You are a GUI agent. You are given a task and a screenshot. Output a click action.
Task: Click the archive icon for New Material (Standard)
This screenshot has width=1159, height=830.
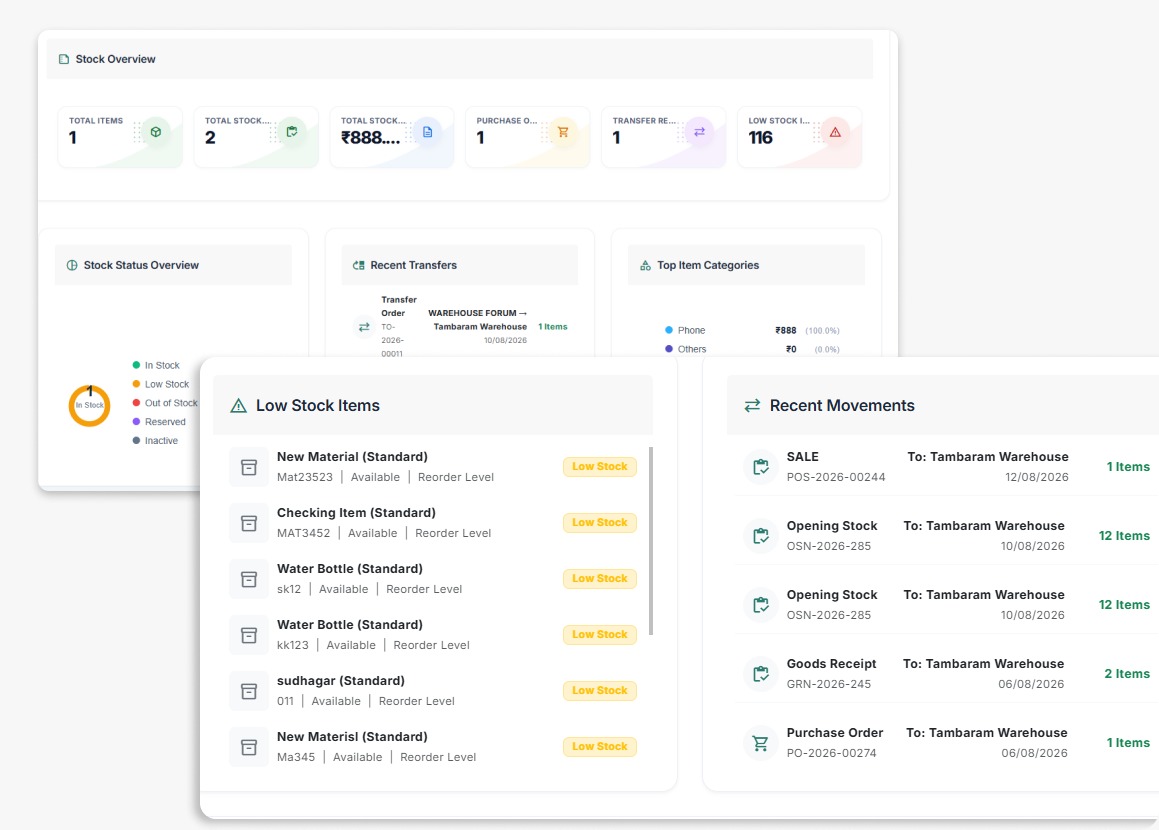249,467
